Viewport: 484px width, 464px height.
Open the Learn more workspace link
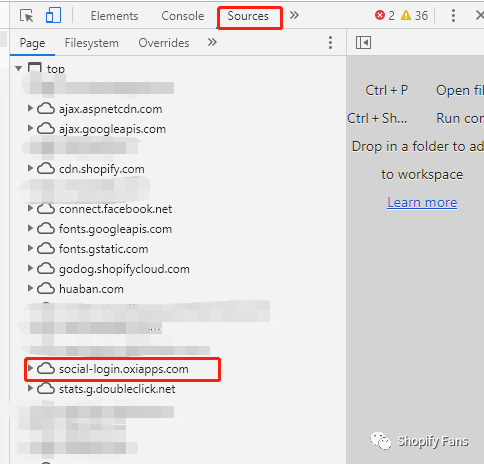422,202
